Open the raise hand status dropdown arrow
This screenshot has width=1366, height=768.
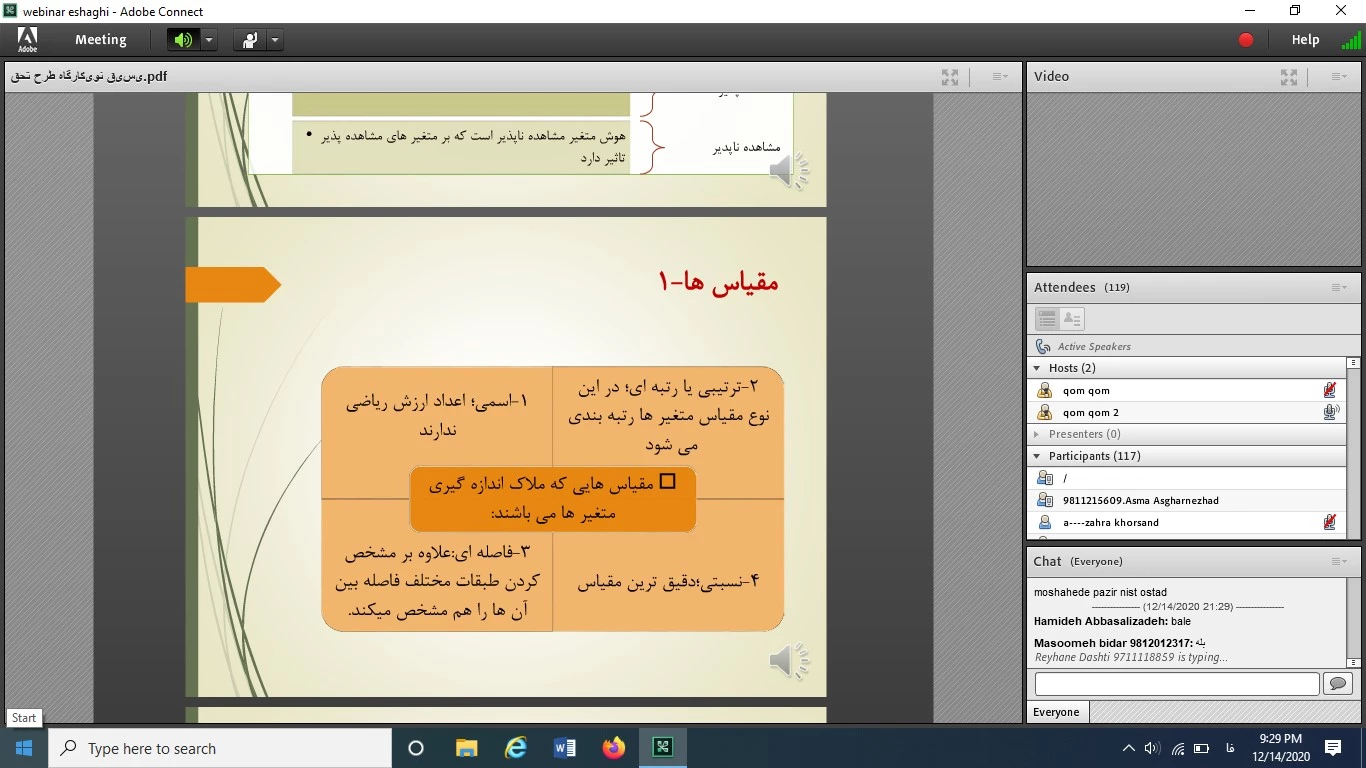point(274,40)
